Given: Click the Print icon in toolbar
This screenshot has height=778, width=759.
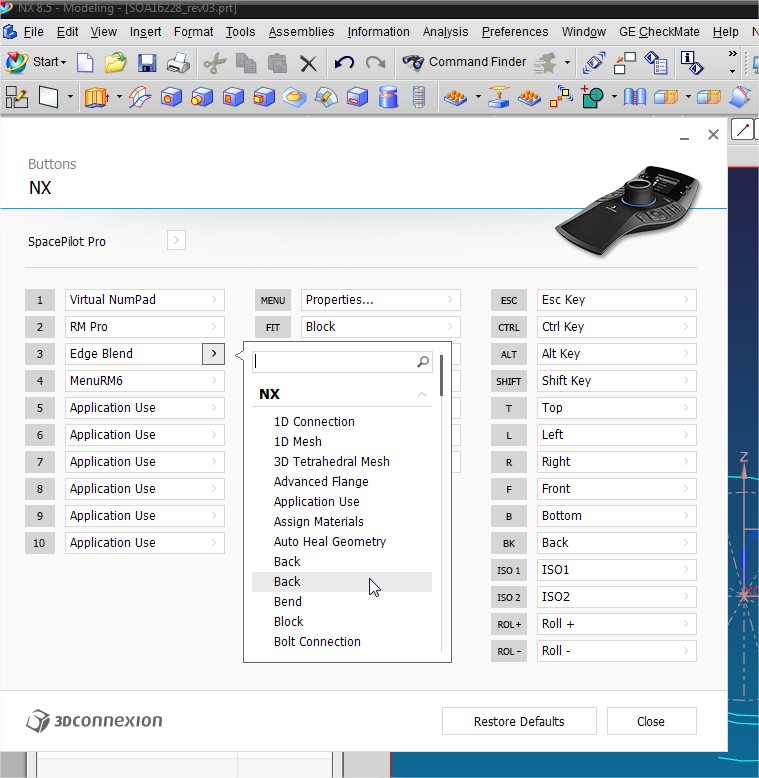Looking at the screenshot, I should pos(178,63).
